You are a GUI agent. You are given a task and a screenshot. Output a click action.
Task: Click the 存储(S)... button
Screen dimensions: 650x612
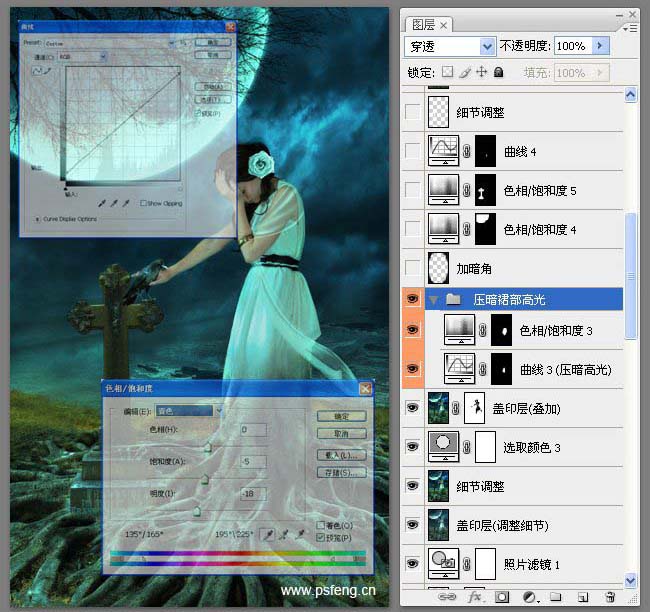(342, 472)
